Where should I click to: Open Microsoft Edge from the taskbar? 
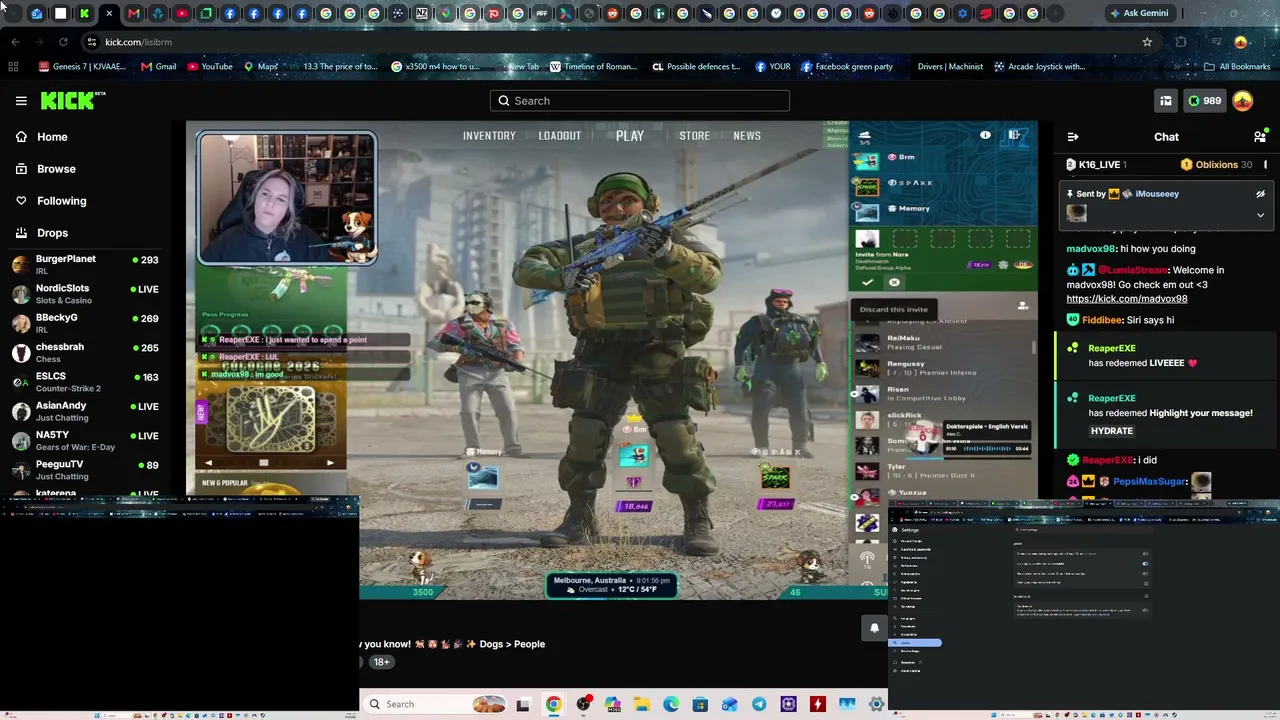[x=671, y=704]
